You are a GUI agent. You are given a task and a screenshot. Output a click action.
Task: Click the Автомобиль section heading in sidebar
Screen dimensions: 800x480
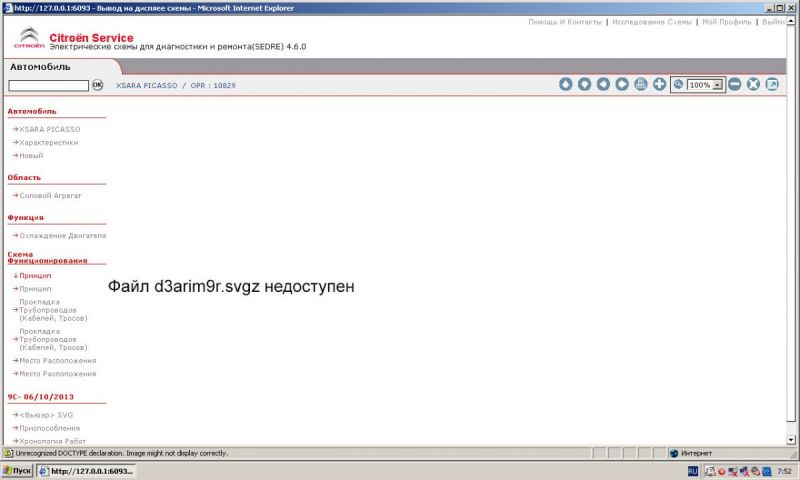(x=32, y=111)
